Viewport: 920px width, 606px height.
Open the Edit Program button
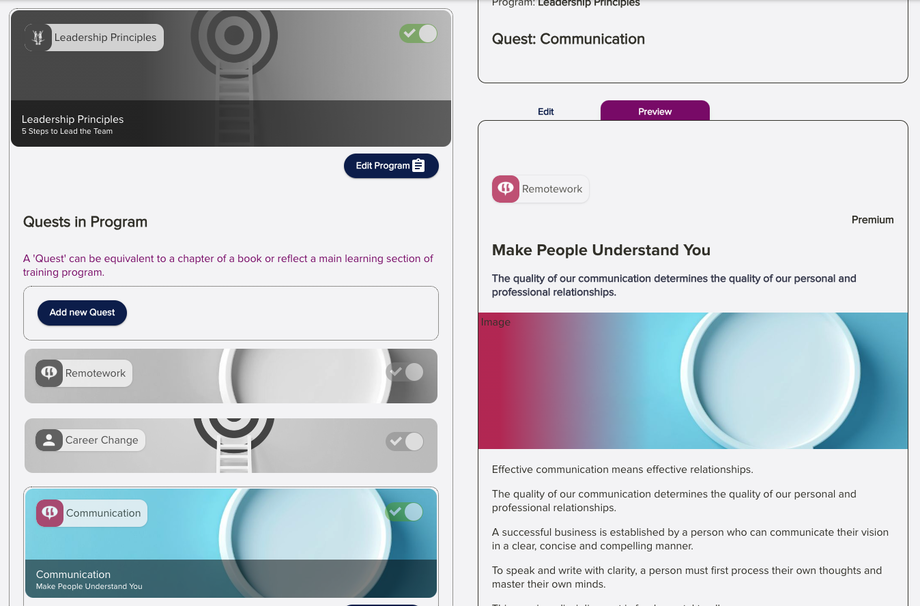click(391, 166)
